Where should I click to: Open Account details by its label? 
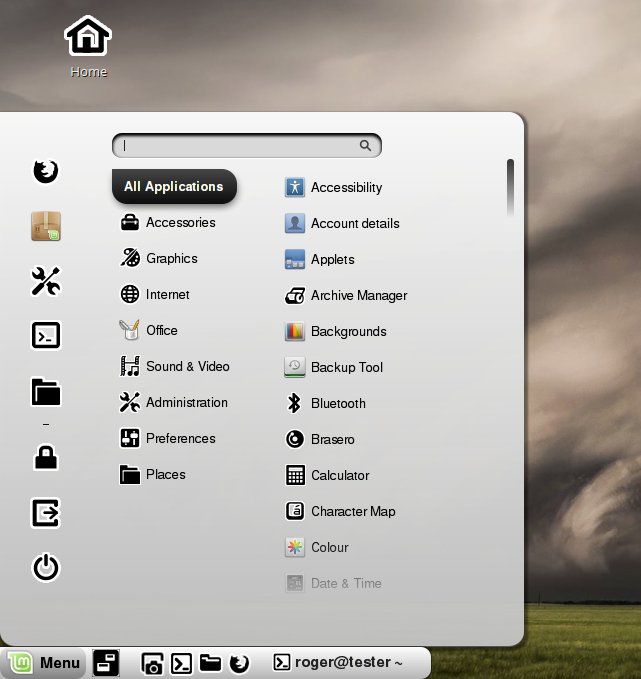[x=355, y=223]
